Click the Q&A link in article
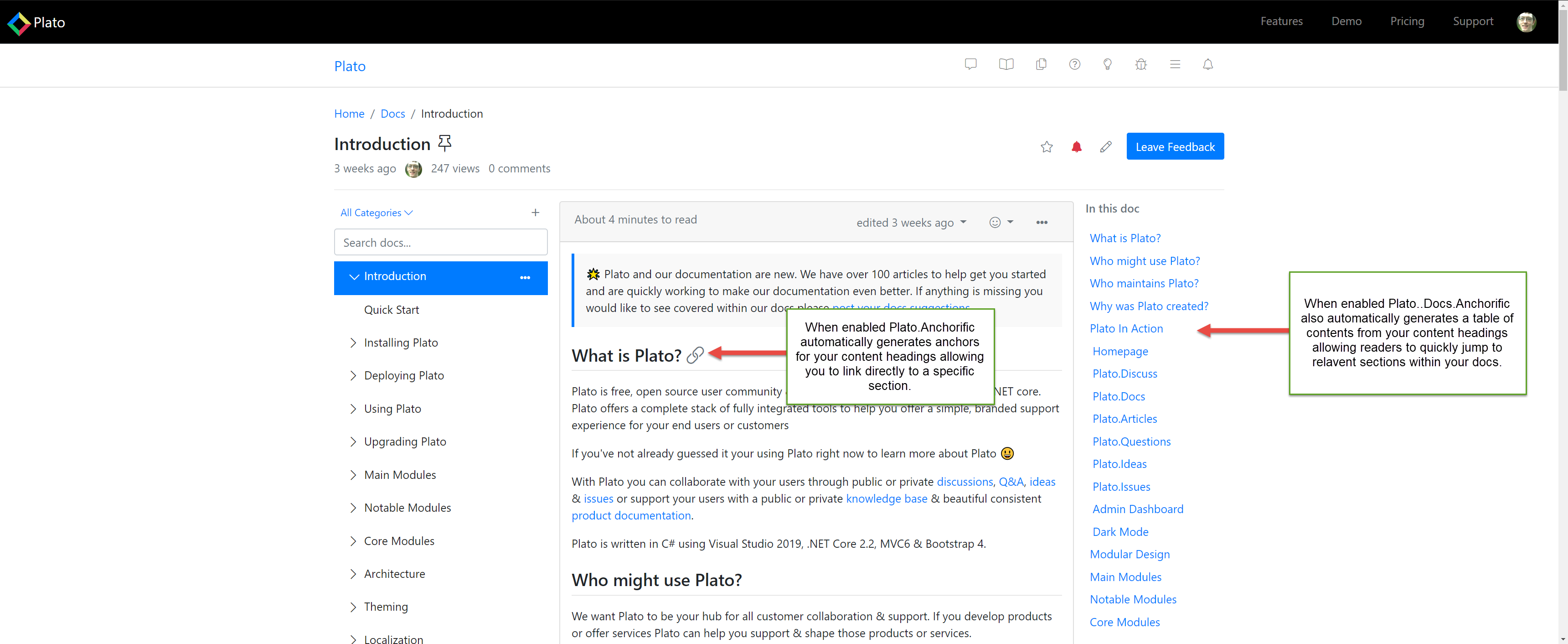This screenshot has height=644, width=1568. (x=1011, y=482)
